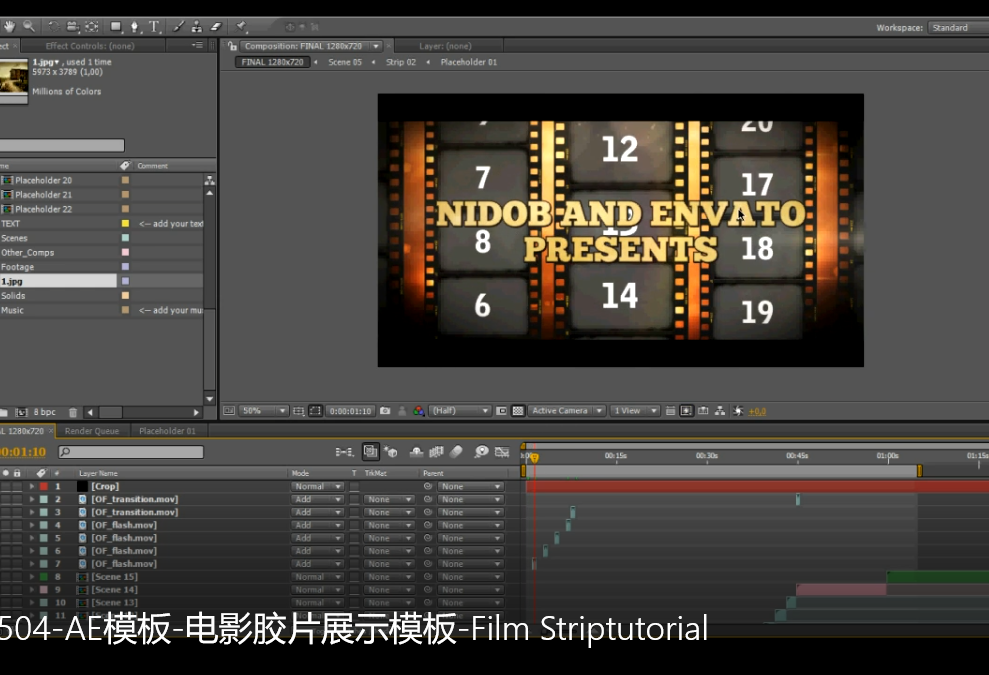Delete selected project item with trash
Screen dimensions: 989x675
pos(73,413)
